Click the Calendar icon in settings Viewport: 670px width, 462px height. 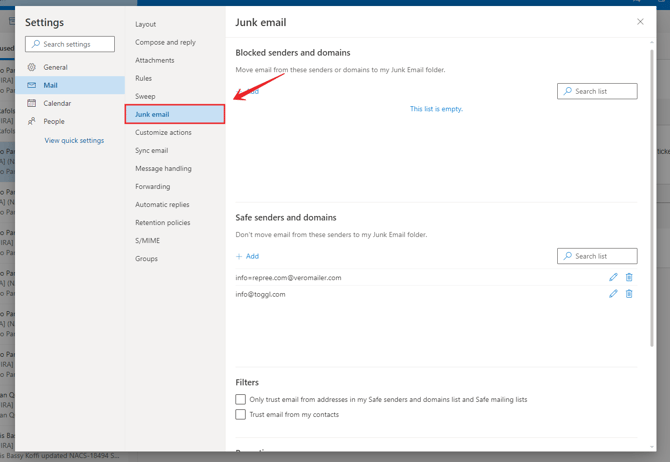(32, 103)
